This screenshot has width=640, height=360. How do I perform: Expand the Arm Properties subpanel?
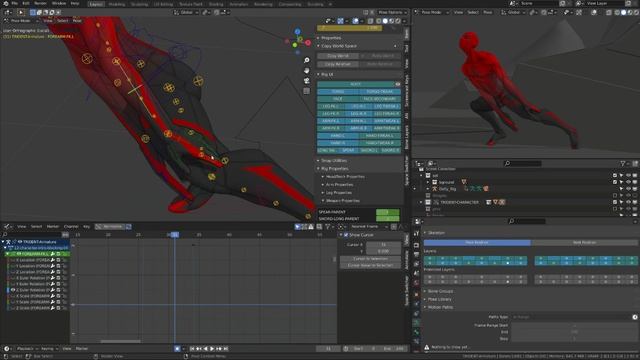click(323, 185)
